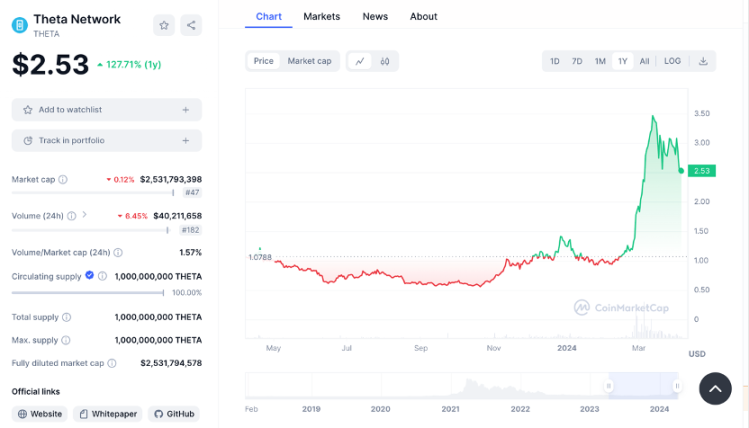Click the fully diluted value $2,531,794,578
Viewport: 749px width, 428px height.
tap(171, 363)
